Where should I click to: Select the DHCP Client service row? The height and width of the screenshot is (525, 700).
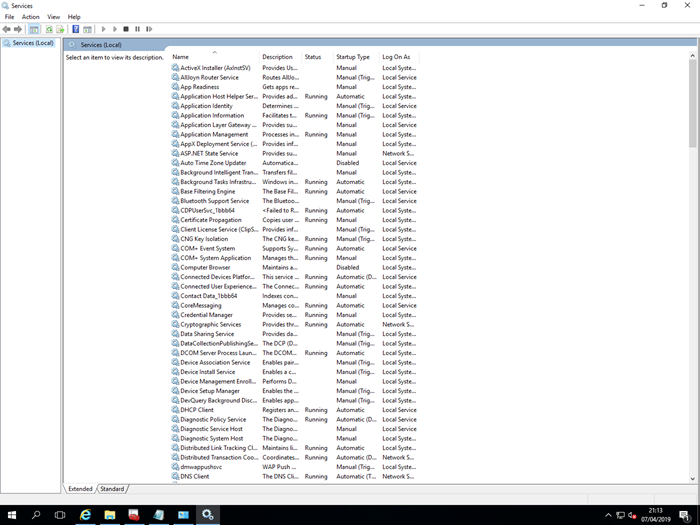(197, 410)
